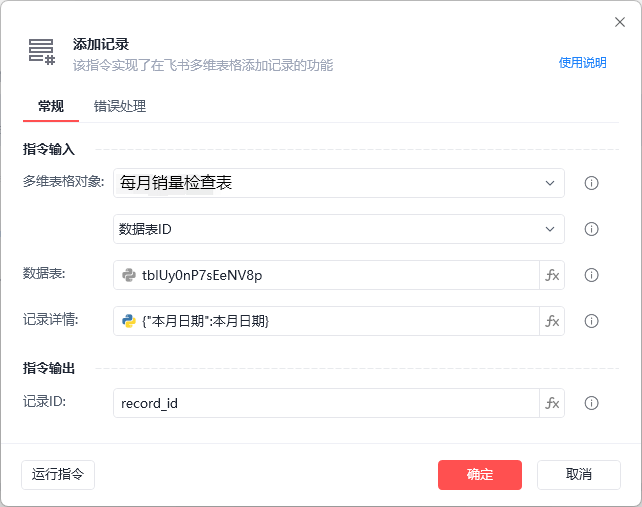Click the fx icon in 记录详情 field

[x=552, y=321]
